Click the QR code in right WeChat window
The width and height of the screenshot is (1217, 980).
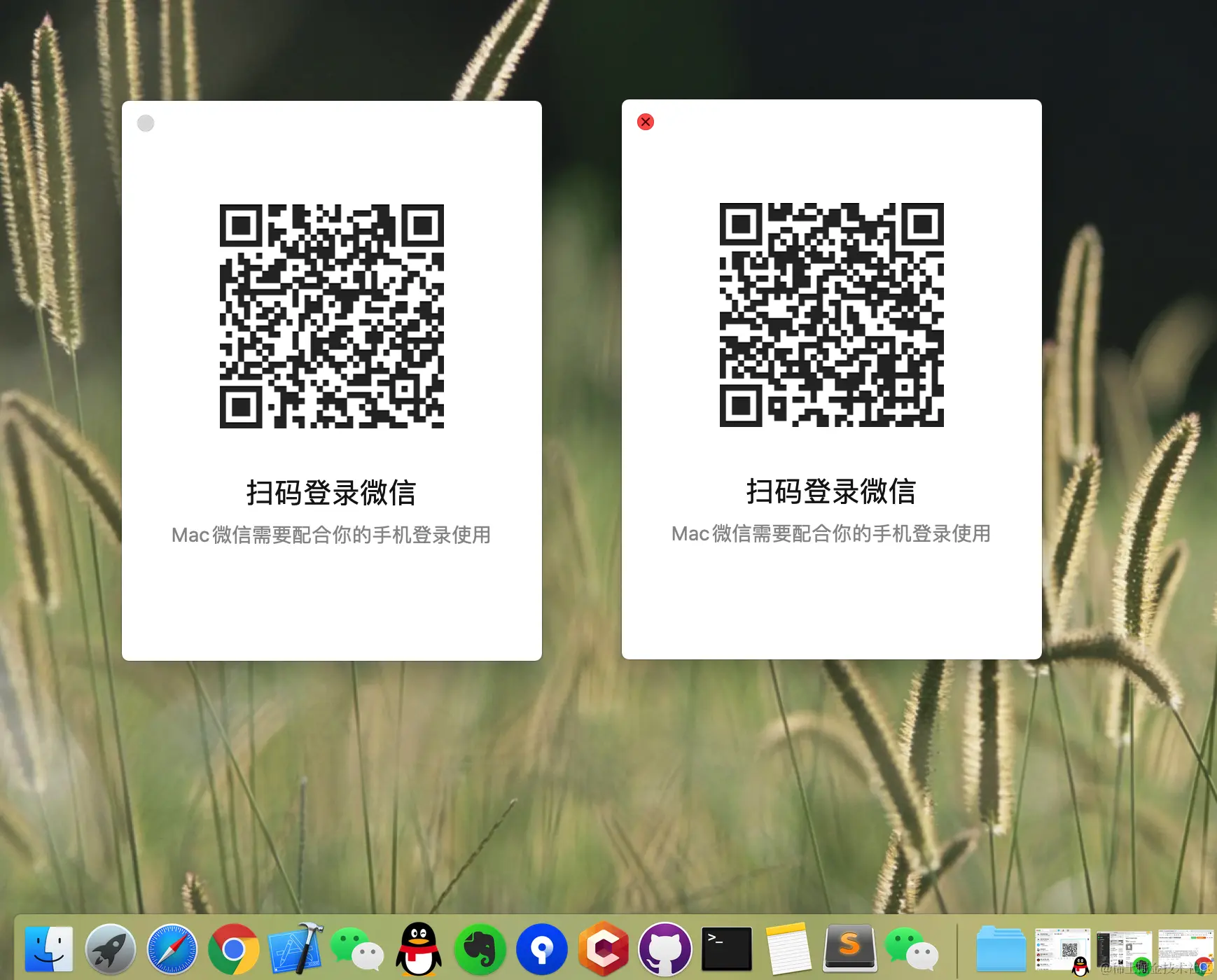(x=832, y=315)
